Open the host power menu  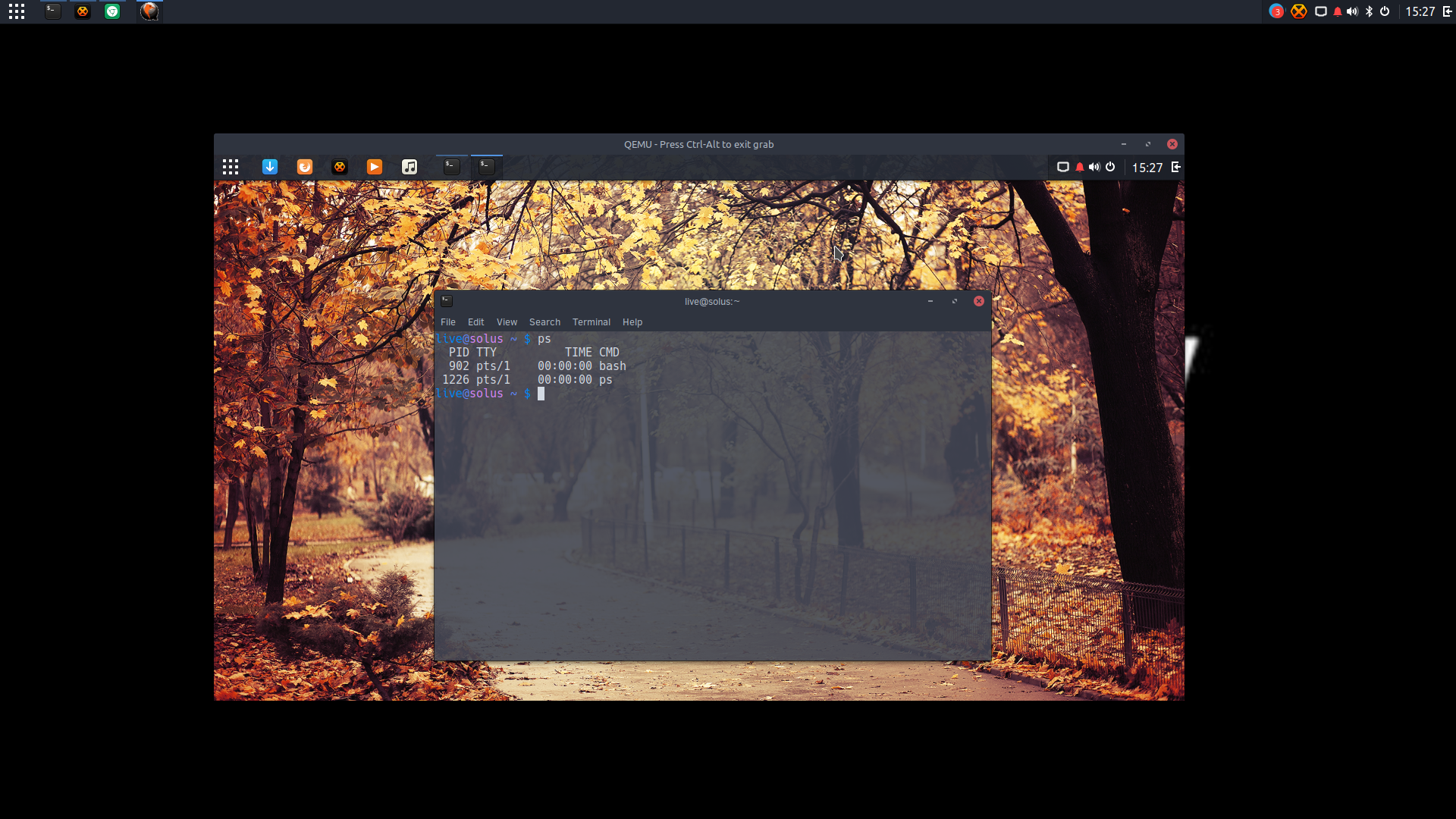[1385, 11]
